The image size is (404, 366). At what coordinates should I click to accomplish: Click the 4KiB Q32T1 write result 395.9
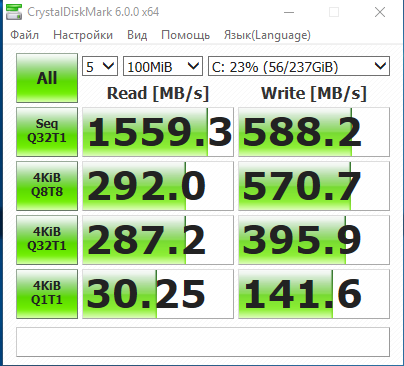coord(314,240)
